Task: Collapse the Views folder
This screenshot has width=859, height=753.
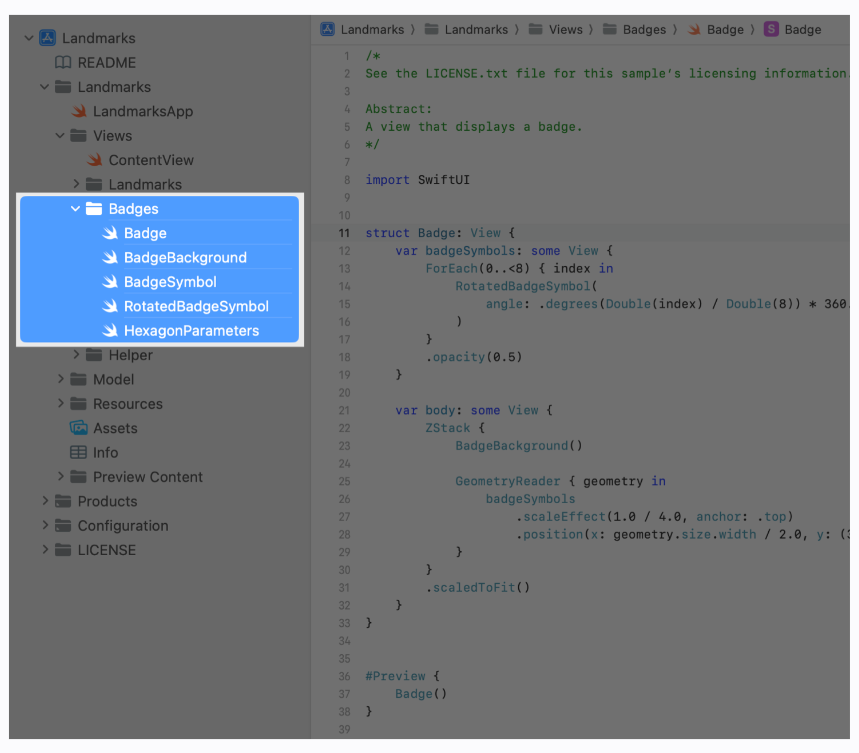Action: coord(60,135)
